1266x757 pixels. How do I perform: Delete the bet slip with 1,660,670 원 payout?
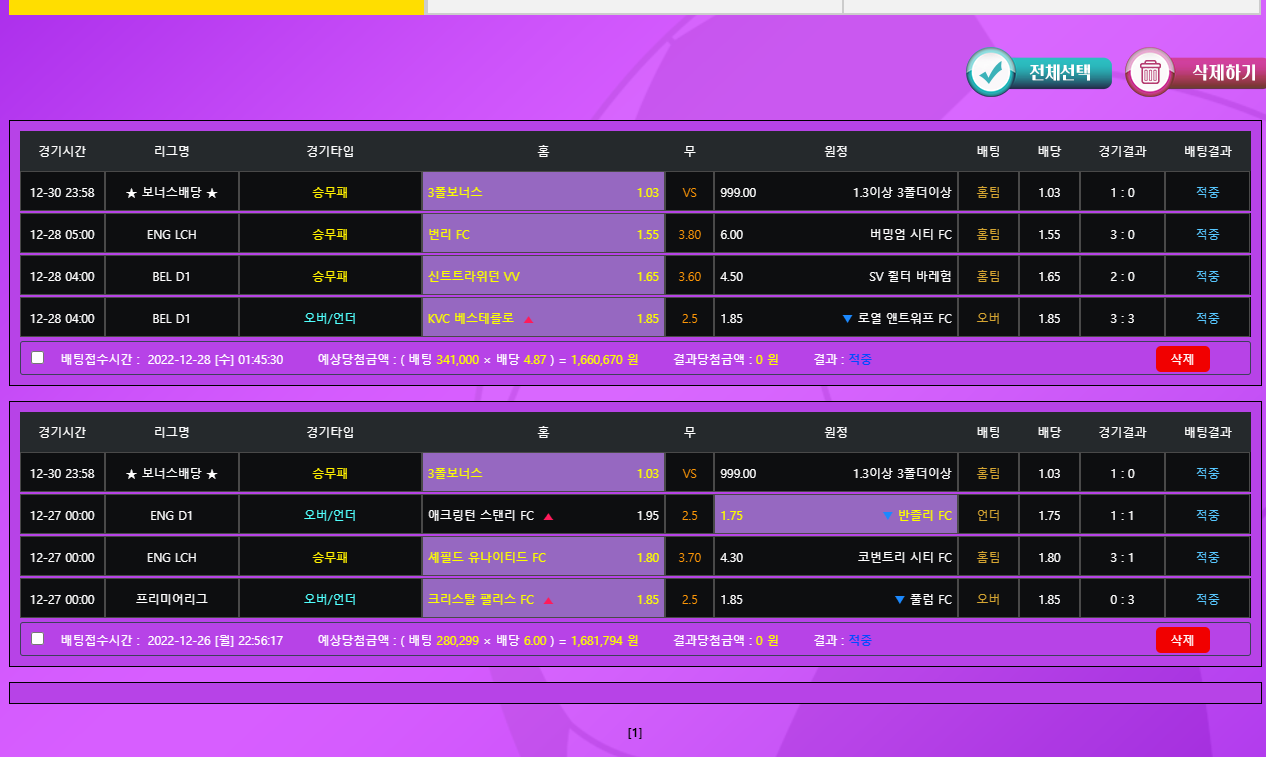[x=1182, y=359]
